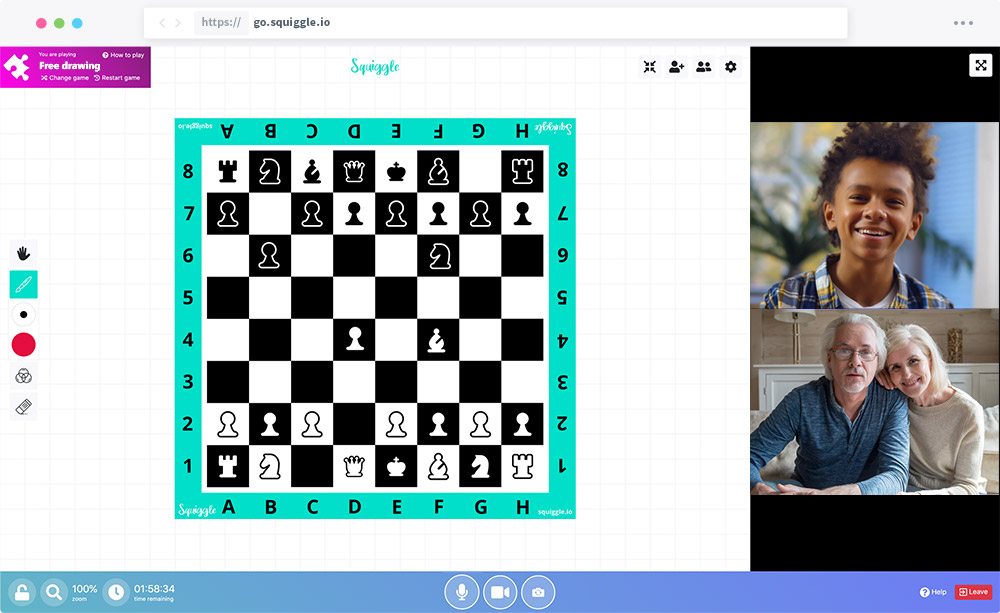Open the color blend circles tool
The image size is (1000, 613).
pos(24,376)
